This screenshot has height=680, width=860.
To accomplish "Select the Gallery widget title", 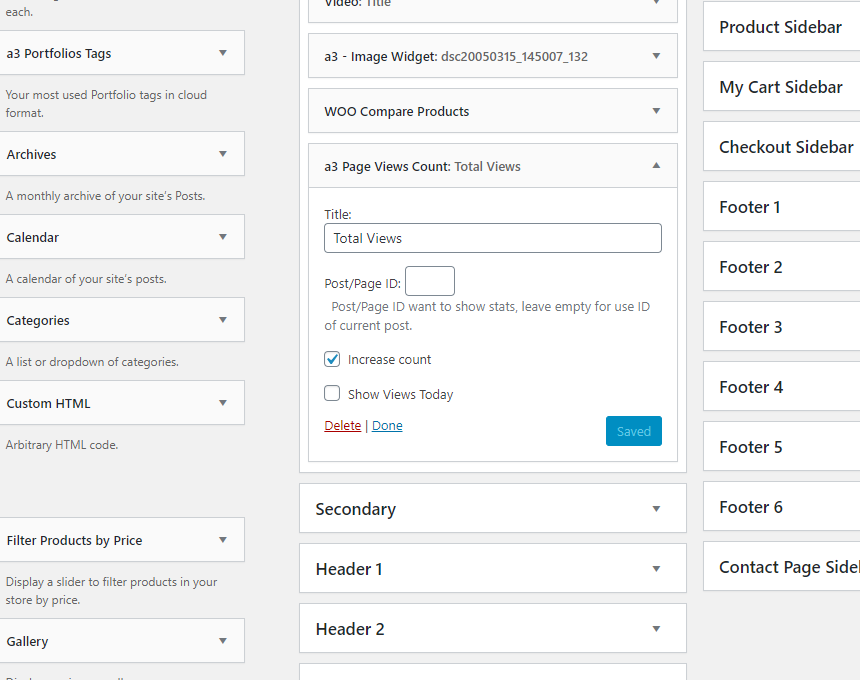I will (x=27, y=641).
